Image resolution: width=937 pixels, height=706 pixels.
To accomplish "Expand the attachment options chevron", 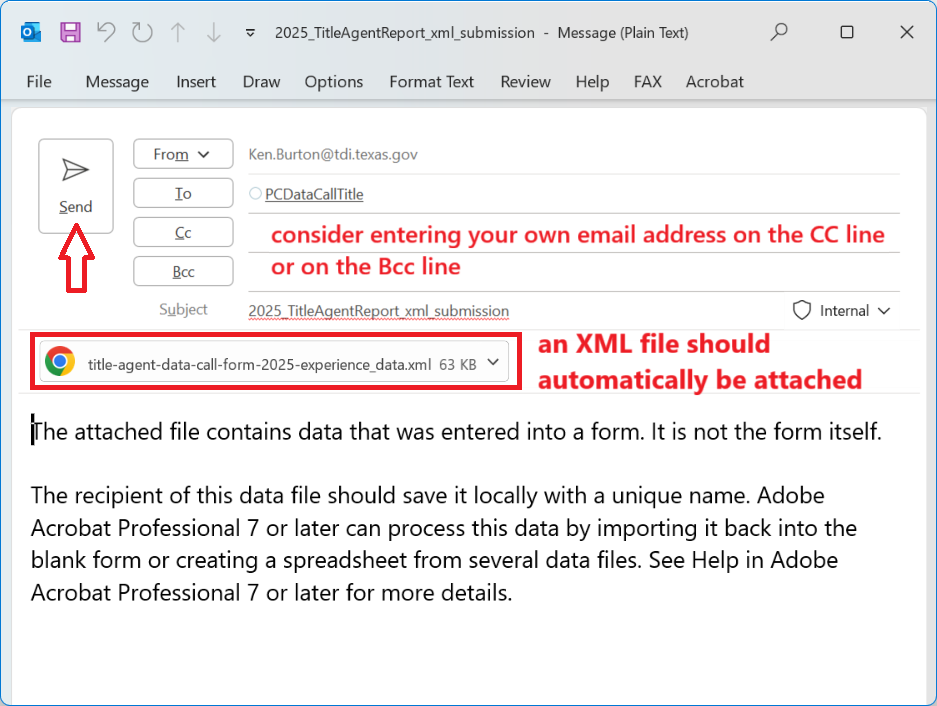I will pyautogui.click(x=492, y=364).
